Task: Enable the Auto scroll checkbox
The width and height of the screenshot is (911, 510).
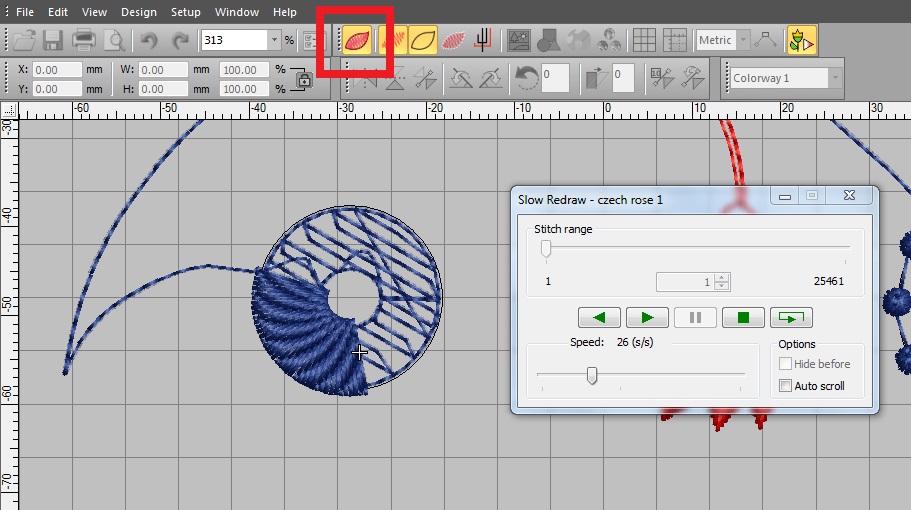Action: coord(785,386)
